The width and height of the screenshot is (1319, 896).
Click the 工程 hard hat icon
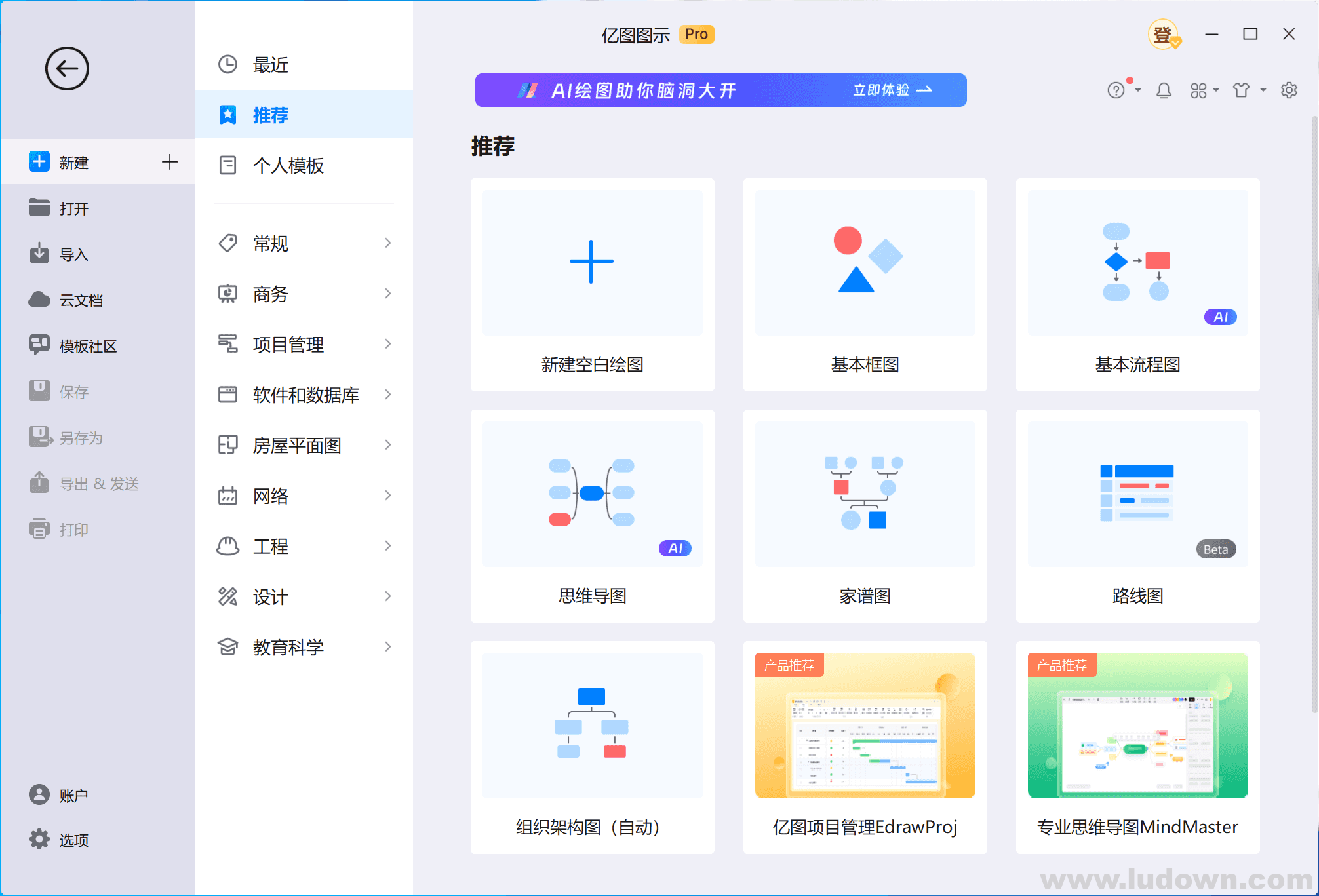point(227,546)
